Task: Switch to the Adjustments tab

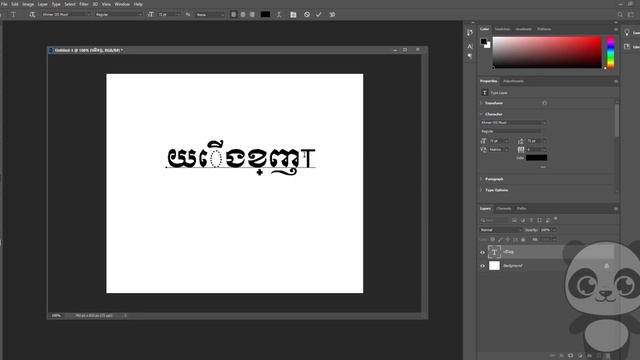Action: (x=513, y=81)
